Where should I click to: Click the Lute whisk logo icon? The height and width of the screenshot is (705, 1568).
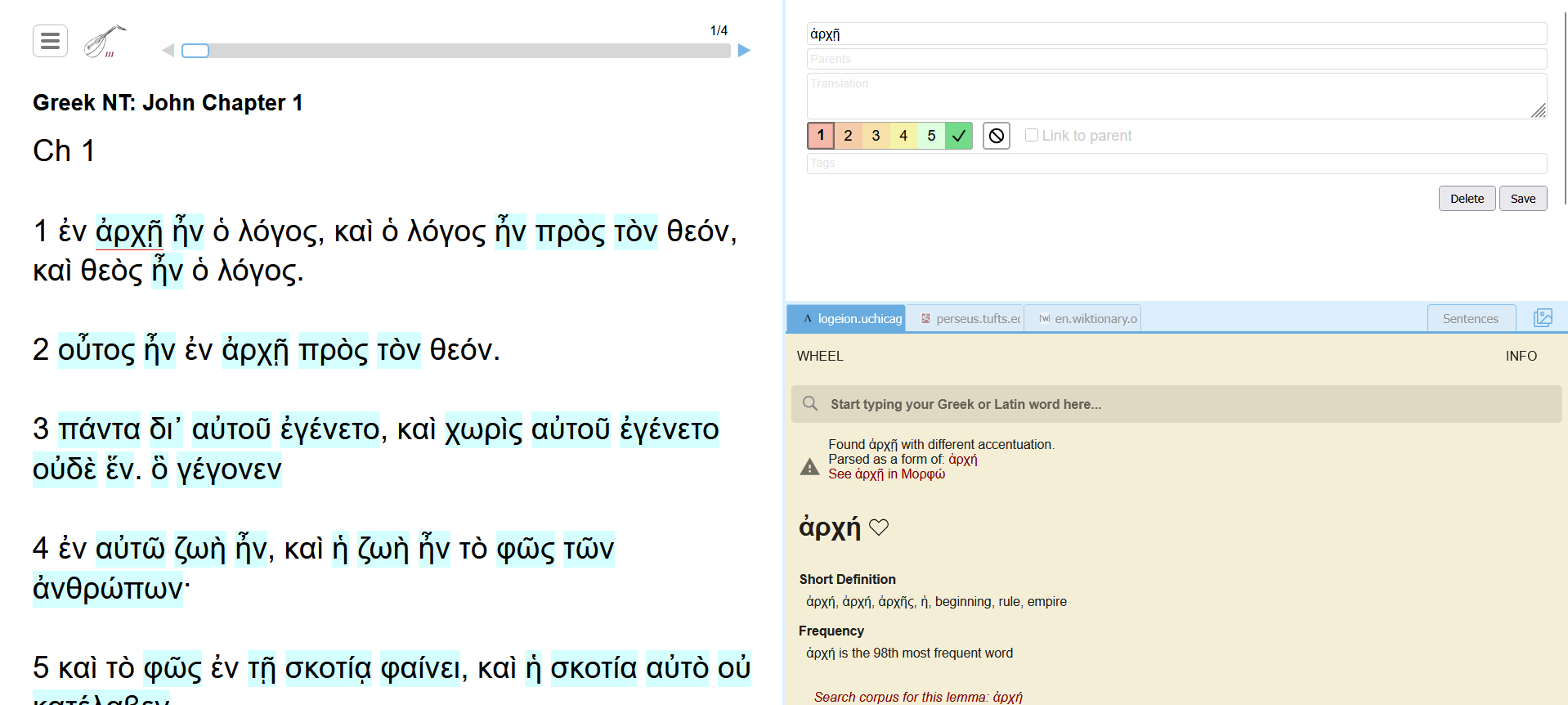point(105,42)
